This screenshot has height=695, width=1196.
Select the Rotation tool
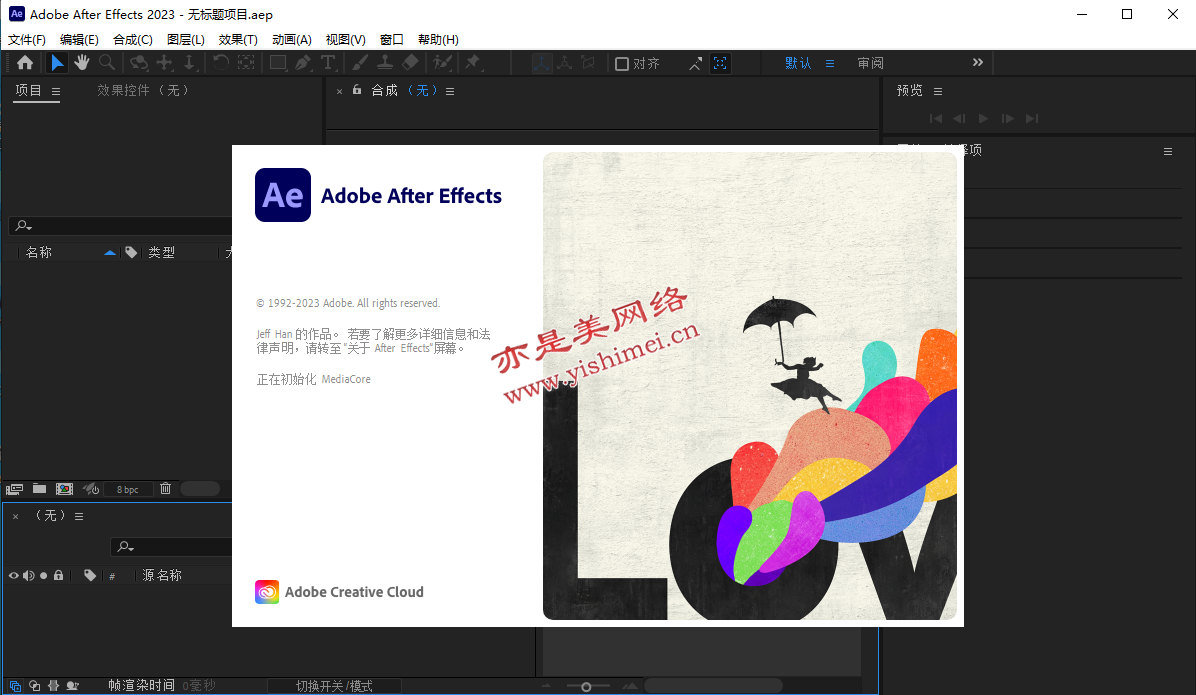[220, 63]
